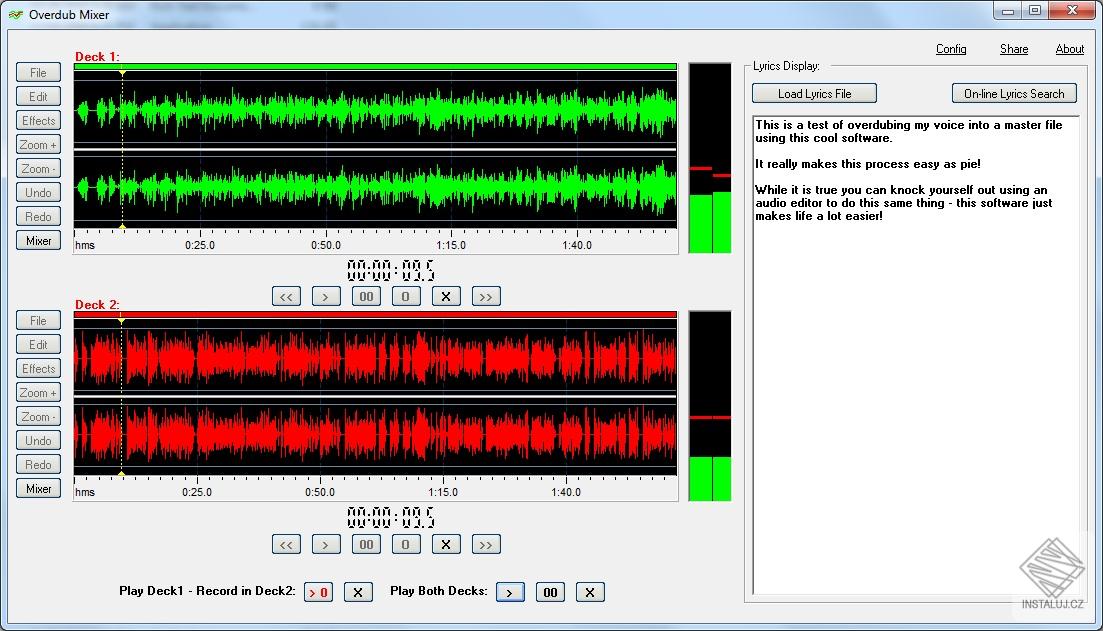Open On-line Lyrics Search
The width and height of the screenshot is (1103, 631).
1013,93
